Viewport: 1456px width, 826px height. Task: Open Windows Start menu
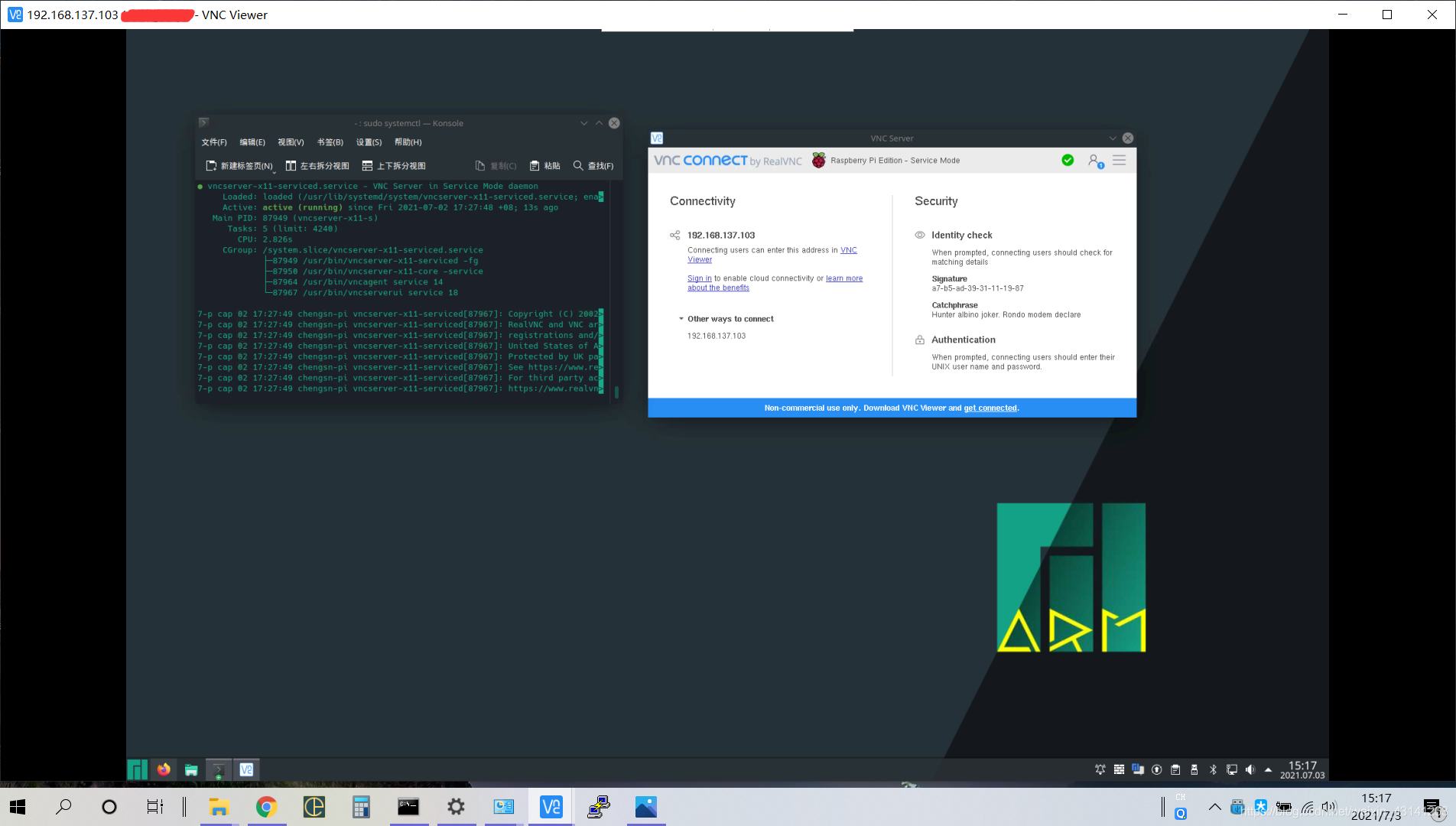[18, 807]
